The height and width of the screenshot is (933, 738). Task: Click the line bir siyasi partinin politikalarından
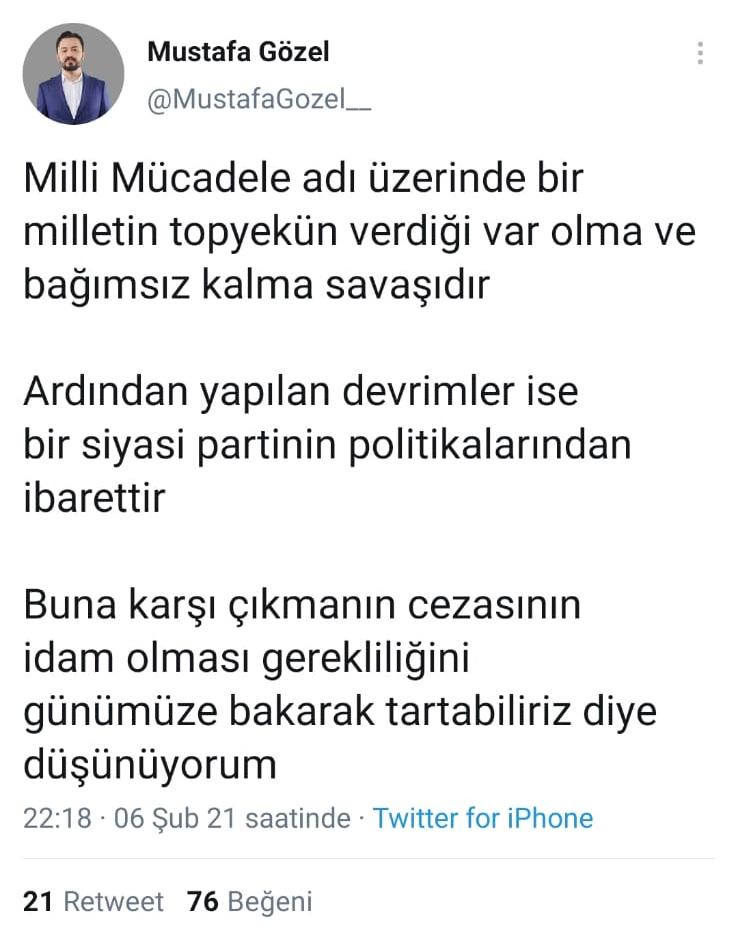click(328, 445)
